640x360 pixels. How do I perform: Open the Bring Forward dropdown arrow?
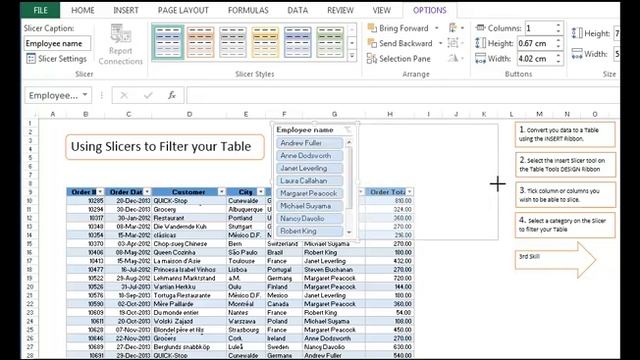437,28
